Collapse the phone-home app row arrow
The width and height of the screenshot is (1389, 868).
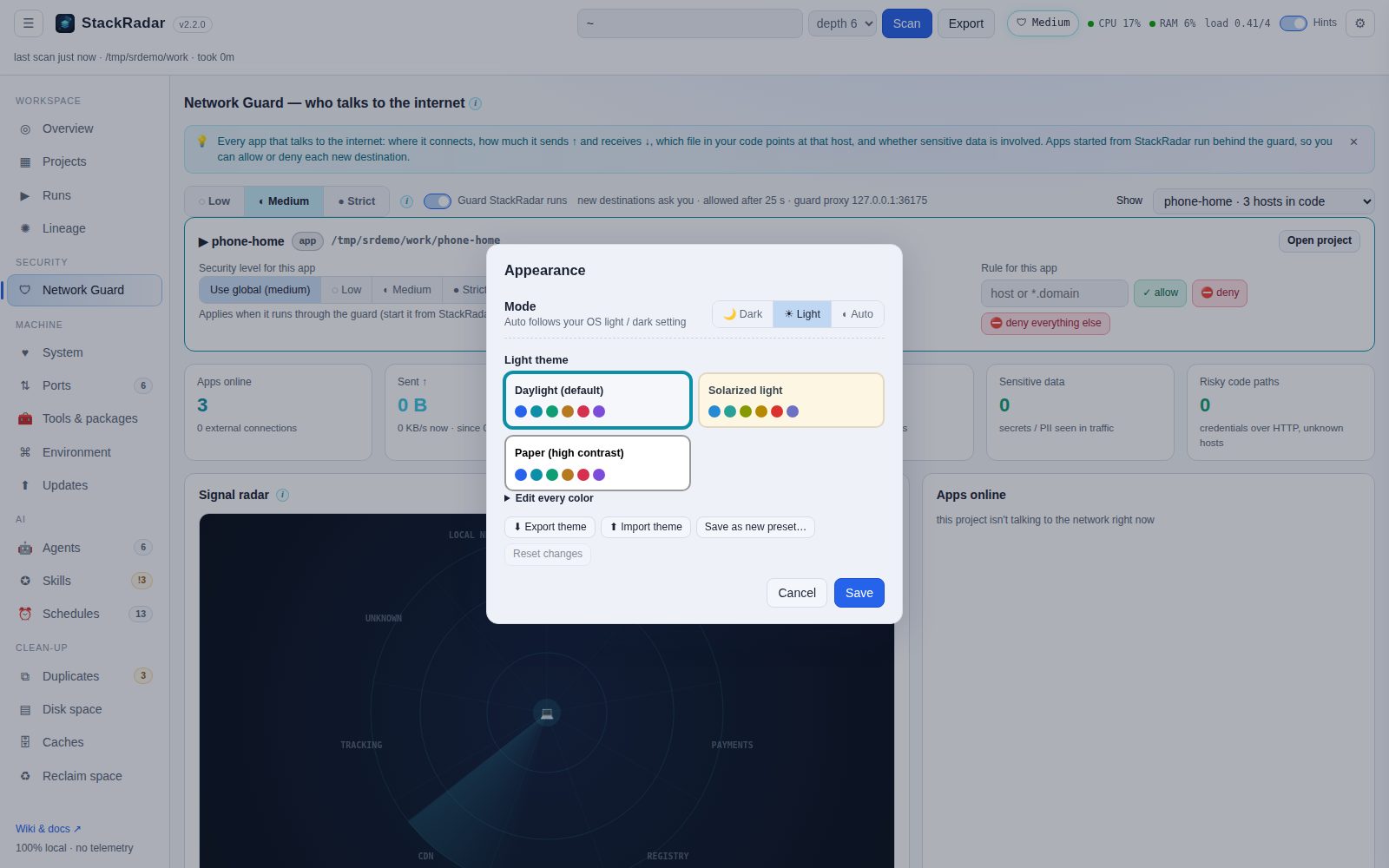click(203, 241)
